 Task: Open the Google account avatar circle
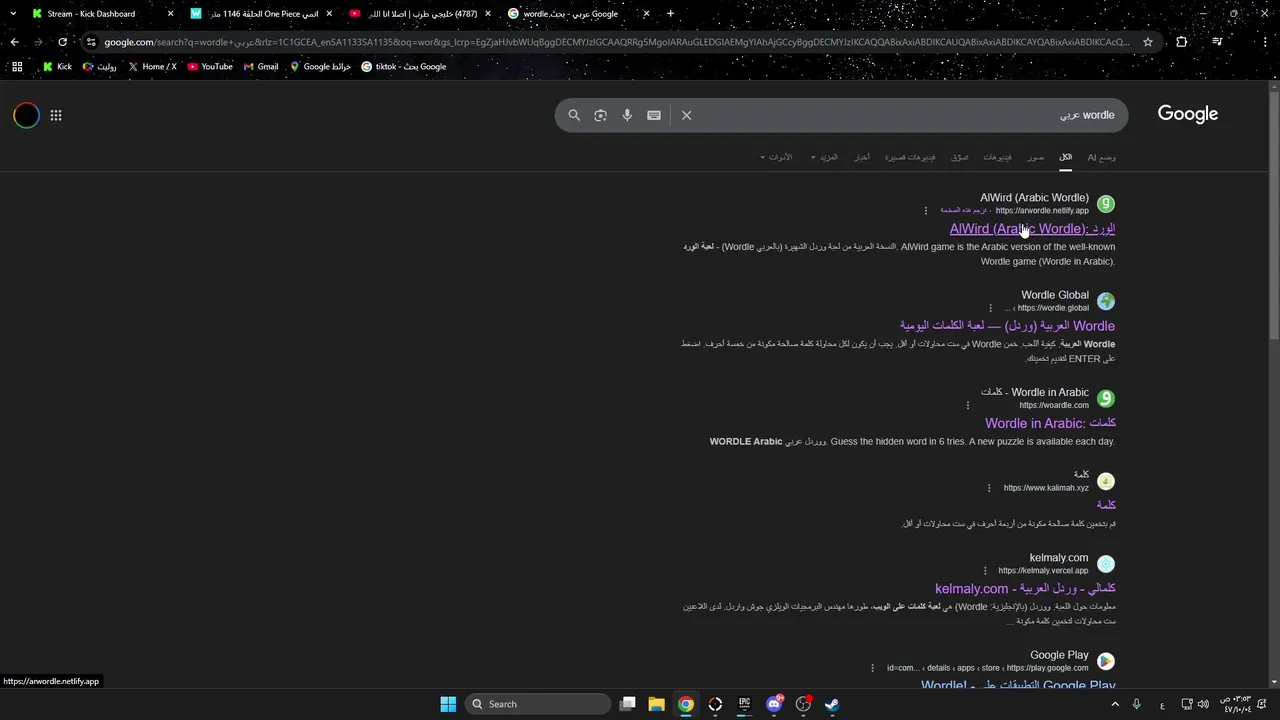26,115
